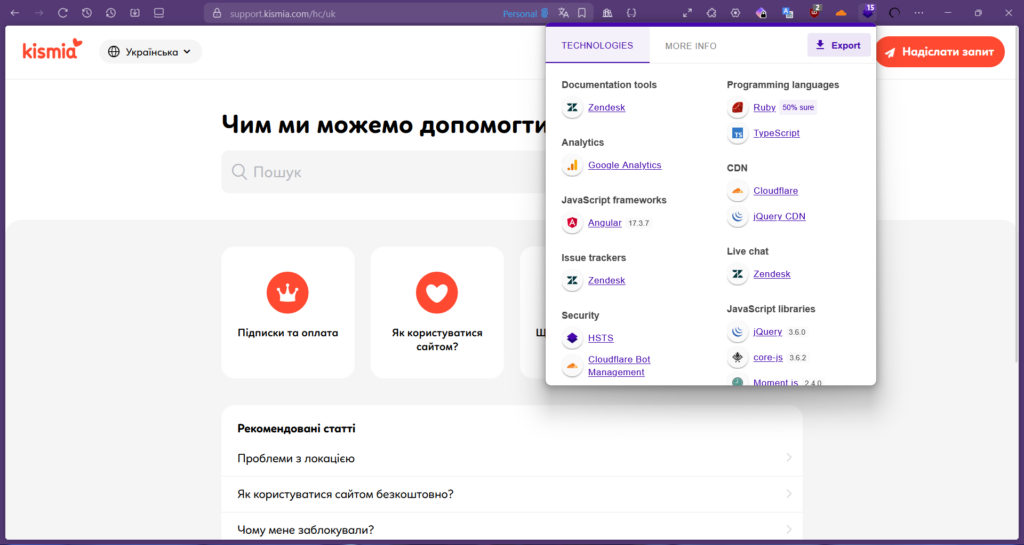The width and height of the screenshot is (1024, 545).
Task: Click the Ruby language icon
Action: [737, 107]
